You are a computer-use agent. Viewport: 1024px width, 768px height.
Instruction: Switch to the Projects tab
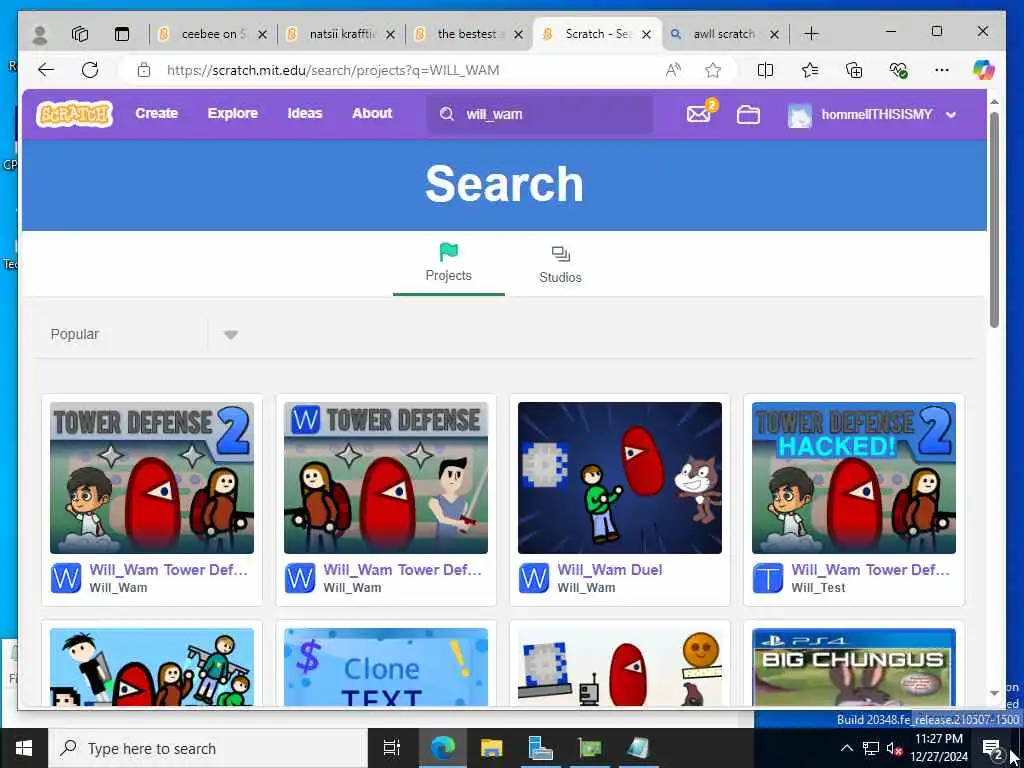point(449,263)
